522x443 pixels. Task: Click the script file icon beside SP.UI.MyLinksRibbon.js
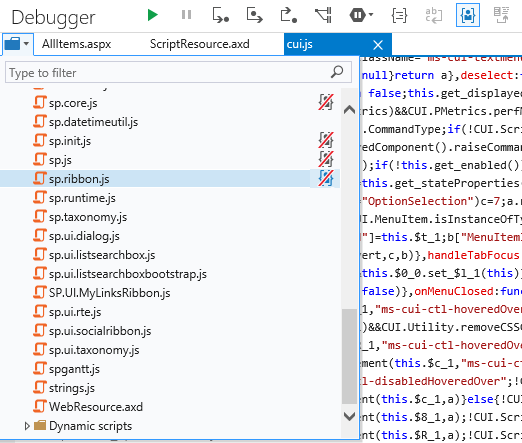39,292
